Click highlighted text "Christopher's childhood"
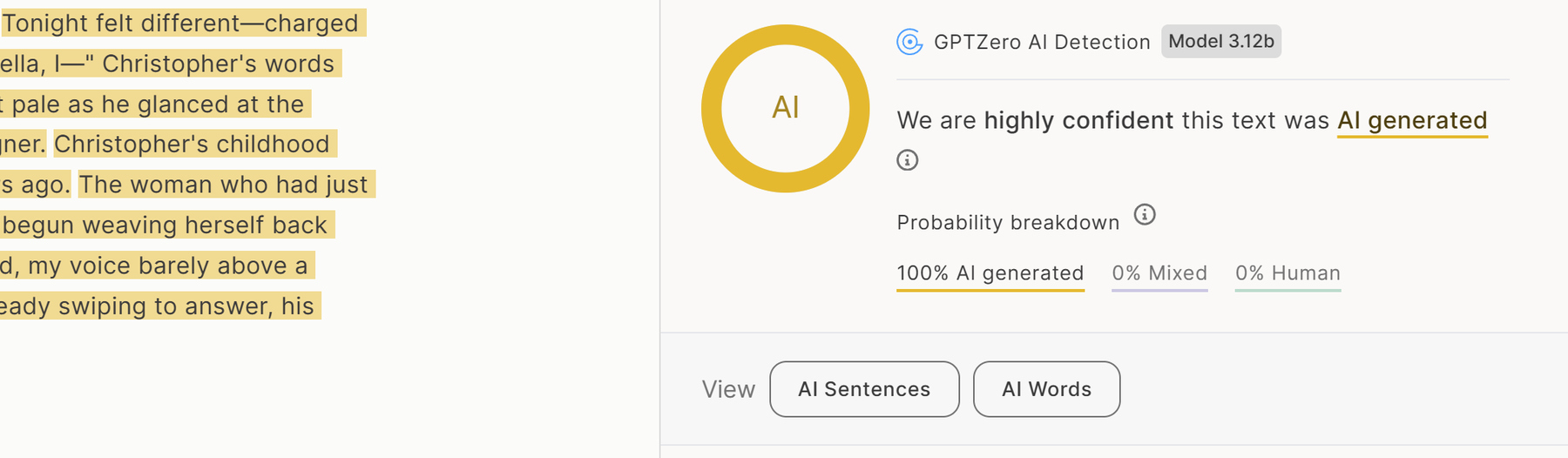1568x458 pixels. [192, 145]
